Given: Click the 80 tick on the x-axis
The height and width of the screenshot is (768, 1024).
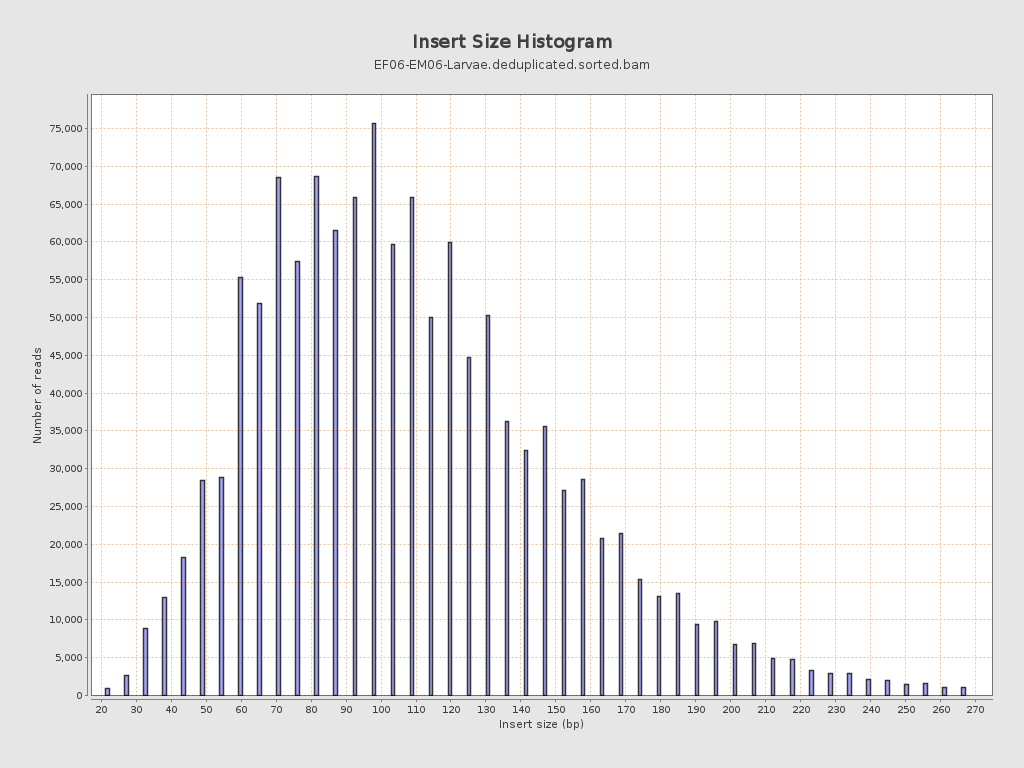Looking at the screenshot, I should point(311,710).
